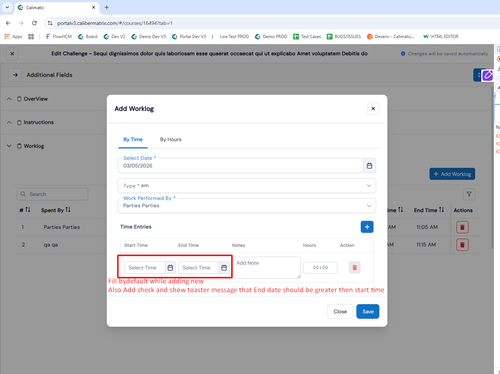Image resolution: width=500 pixels, height=374 pixels.
Task: Close the Calimatic browser tab
Action: (93, 7)
